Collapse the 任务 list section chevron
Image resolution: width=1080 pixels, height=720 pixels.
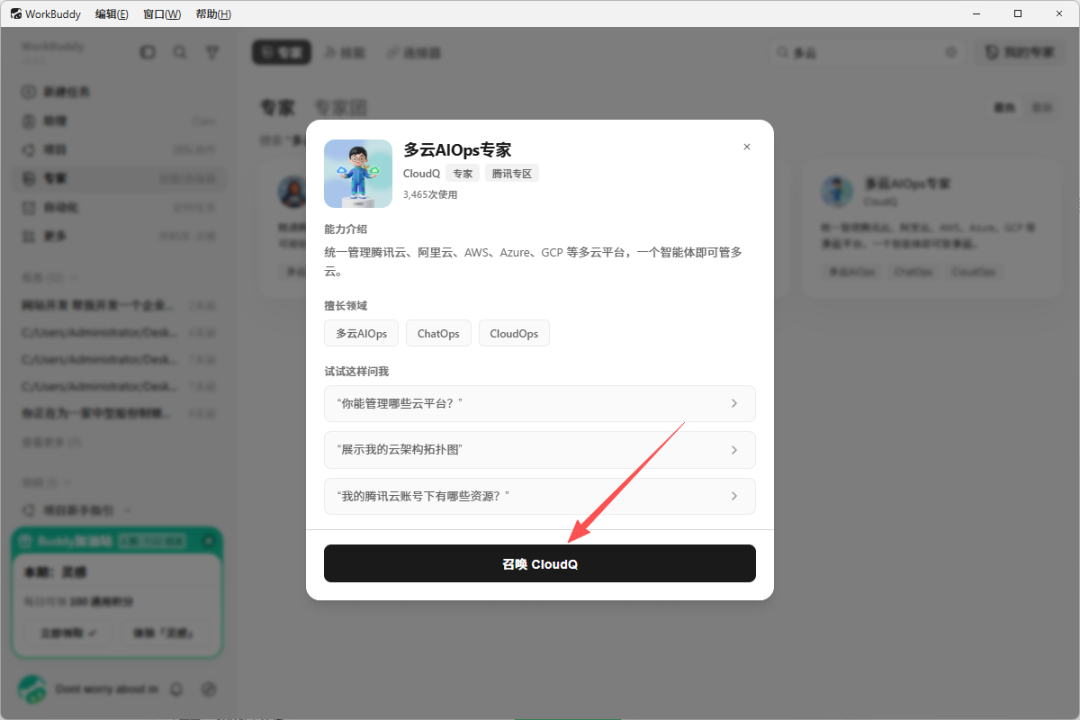[74, 277]
